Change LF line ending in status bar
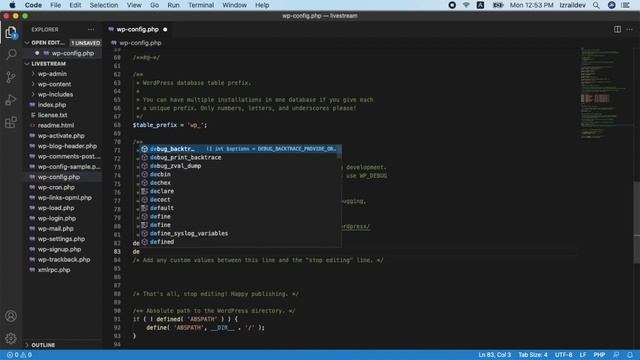This screenshot has height=360, width=640. tap(582, 355)
